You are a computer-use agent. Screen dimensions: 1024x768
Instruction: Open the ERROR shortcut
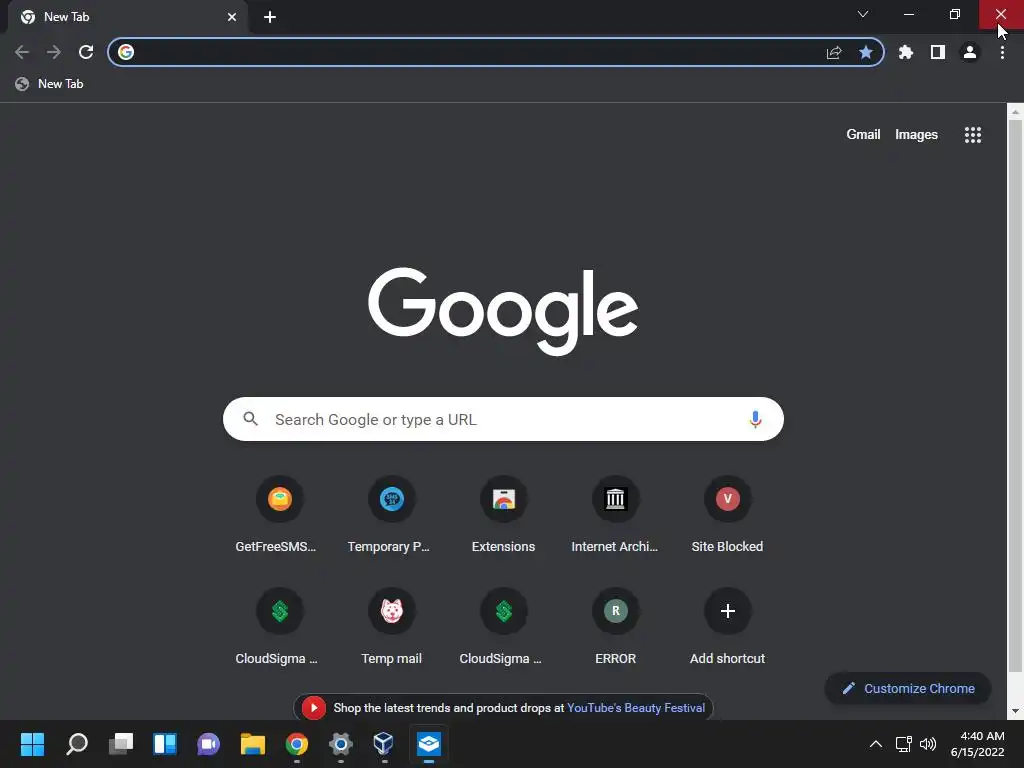point(615,628)
